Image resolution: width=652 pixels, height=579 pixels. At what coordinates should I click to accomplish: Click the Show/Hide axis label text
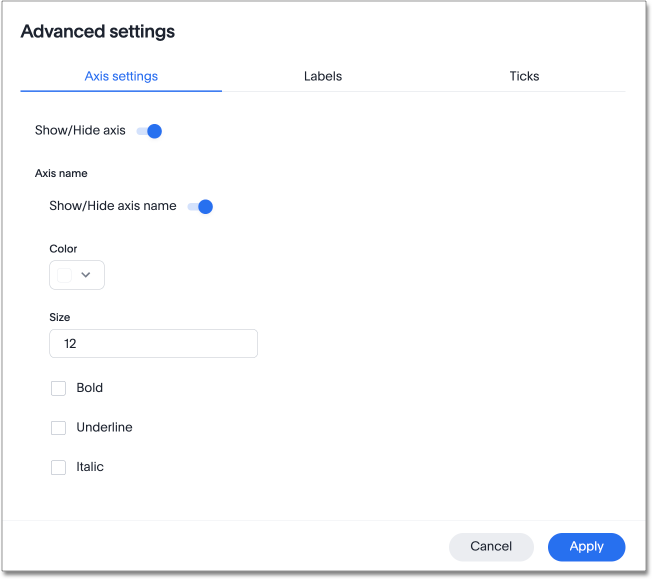[80, 131]
